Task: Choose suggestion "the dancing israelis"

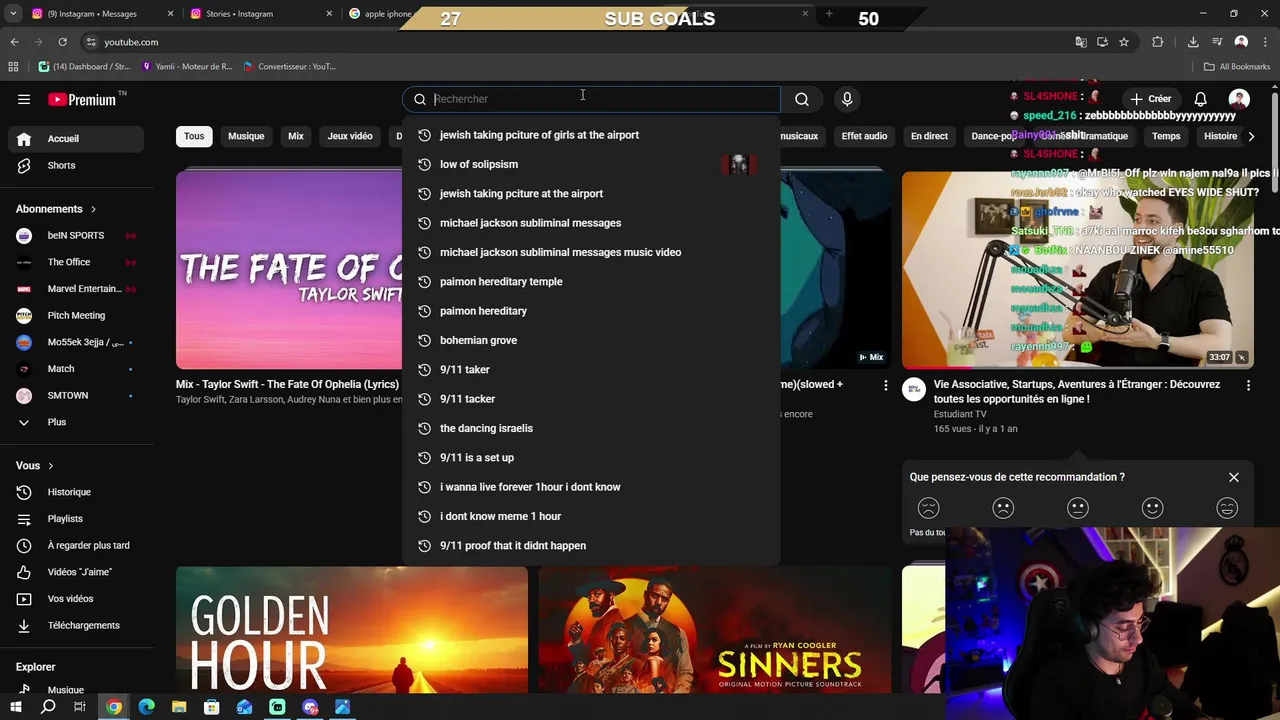Action: (x=590, y=428)
